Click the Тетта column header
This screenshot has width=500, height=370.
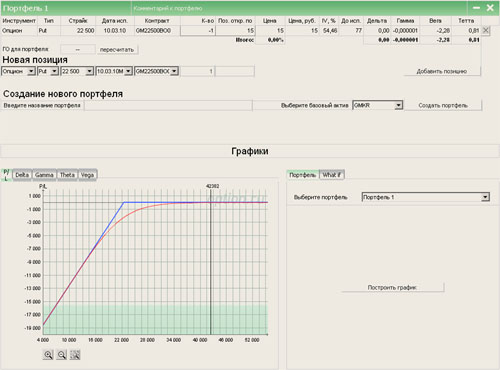[x=466, y=21]
